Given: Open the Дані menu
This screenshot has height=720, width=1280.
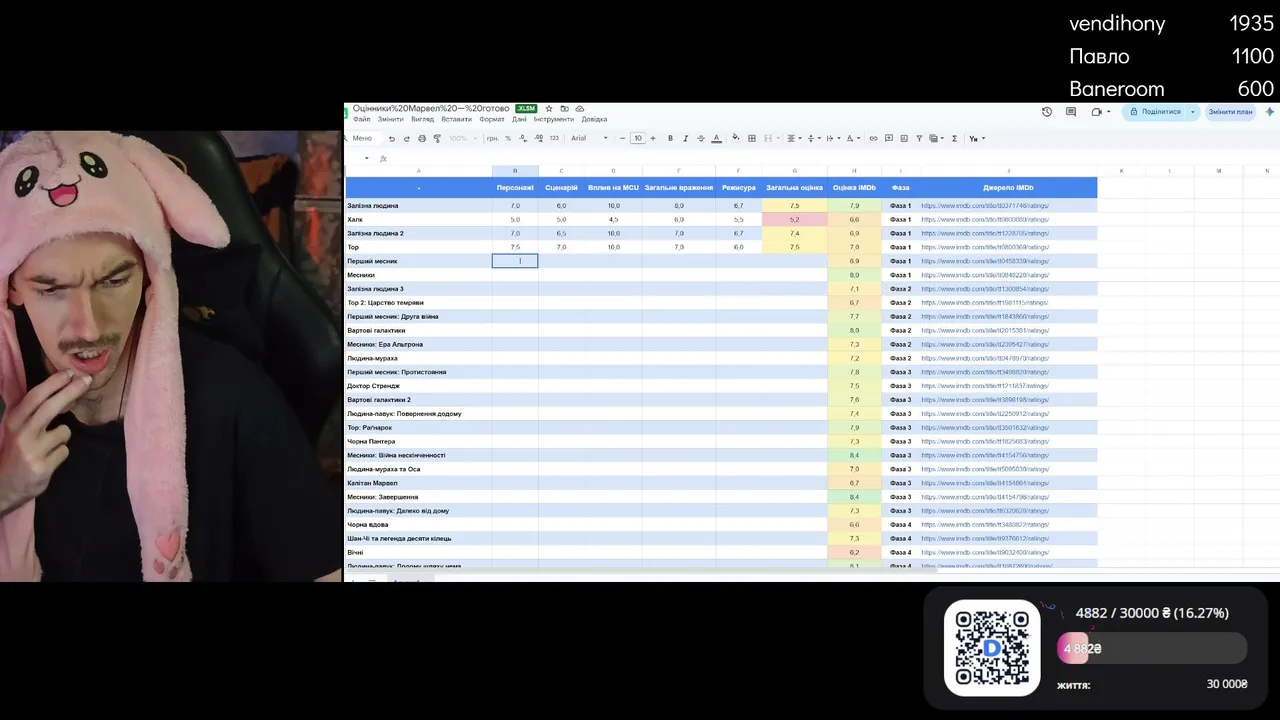Looking at the screenshot, I should coord(519,119).
